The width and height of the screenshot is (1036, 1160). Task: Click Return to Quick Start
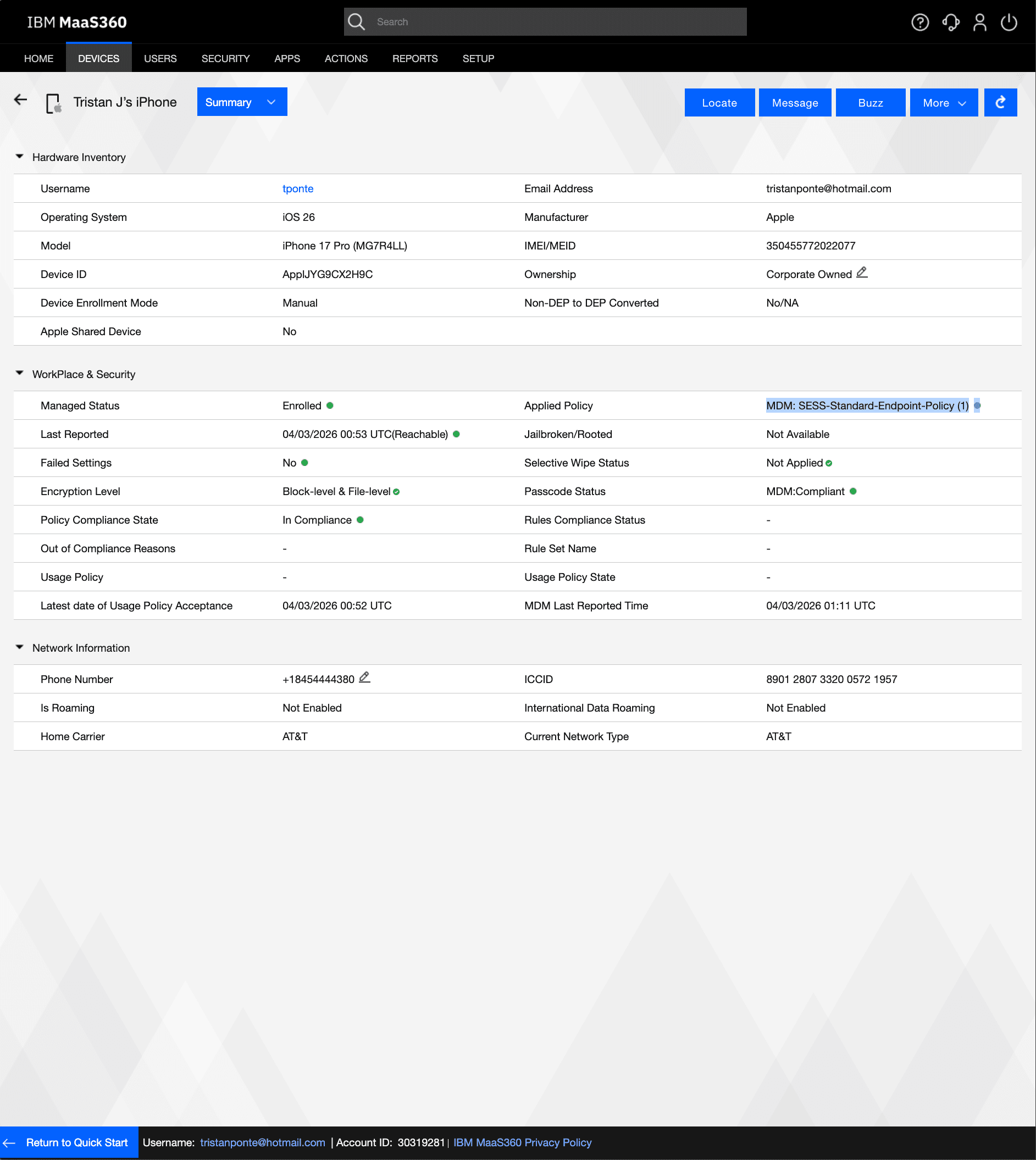click(x=69, y=1143)
